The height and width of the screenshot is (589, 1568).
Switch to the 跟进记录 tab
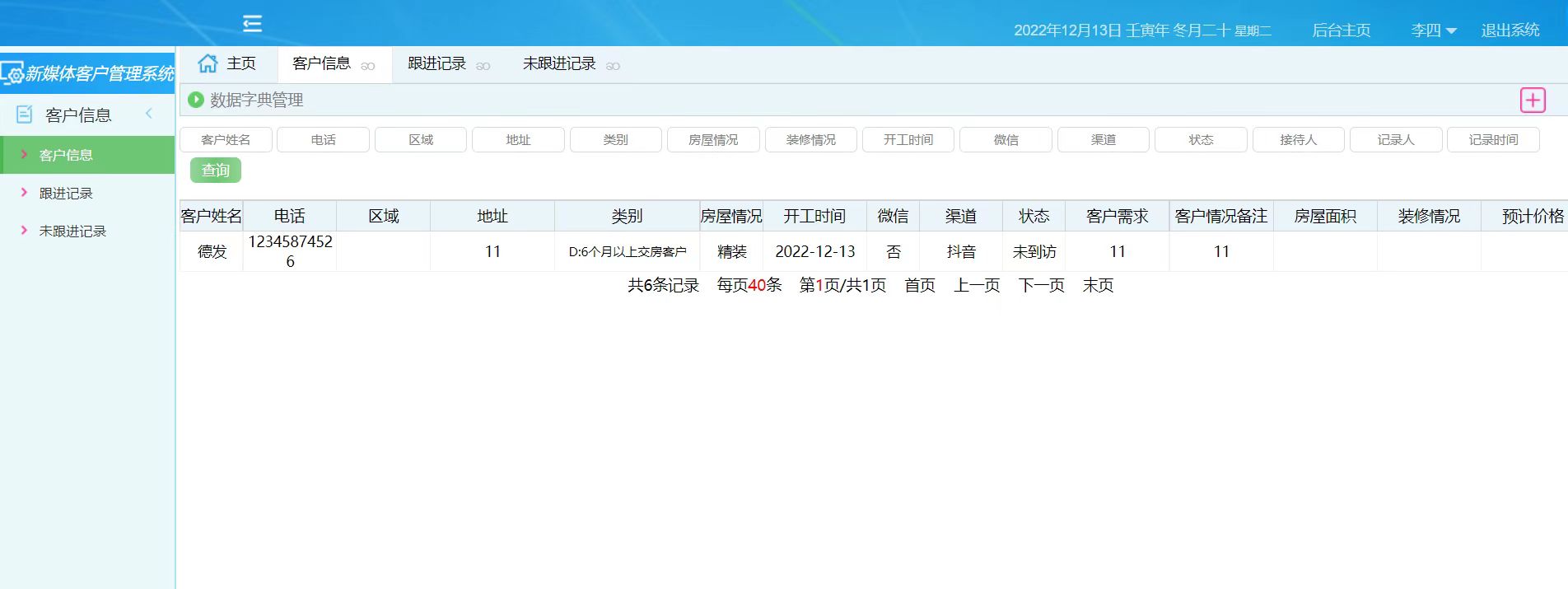coord(436,63)
